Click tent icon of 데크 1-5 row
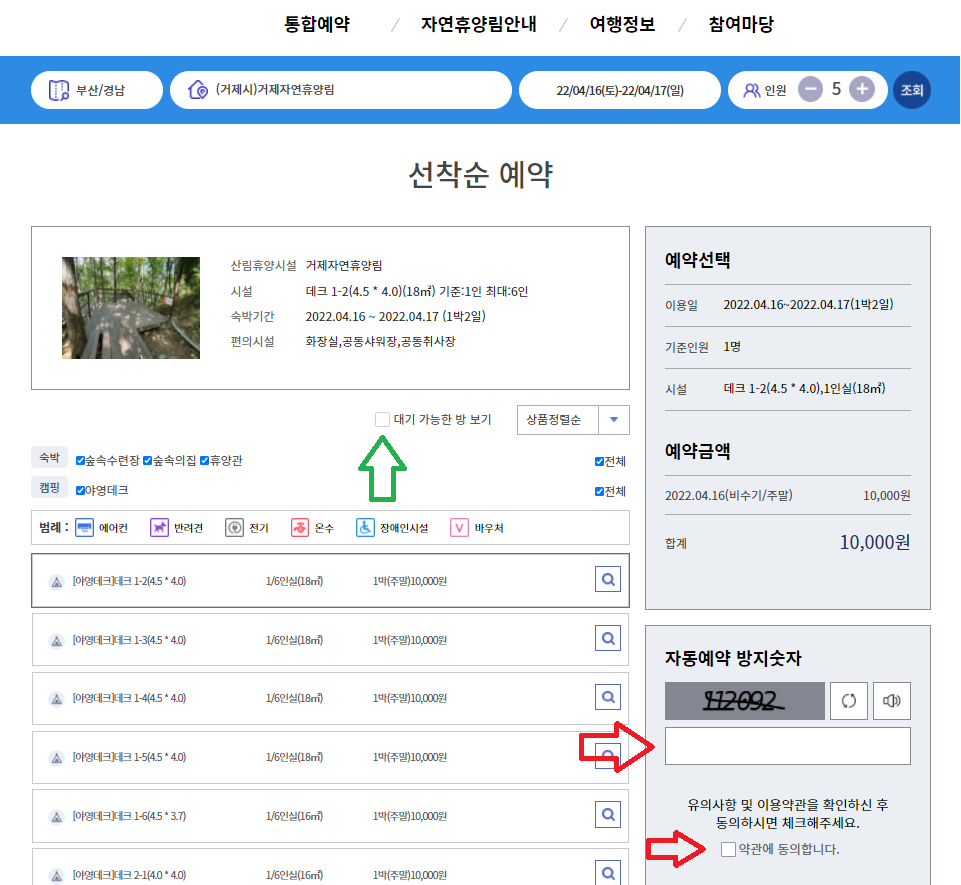Viewport: 961px width, 885px height. point(56,759)
